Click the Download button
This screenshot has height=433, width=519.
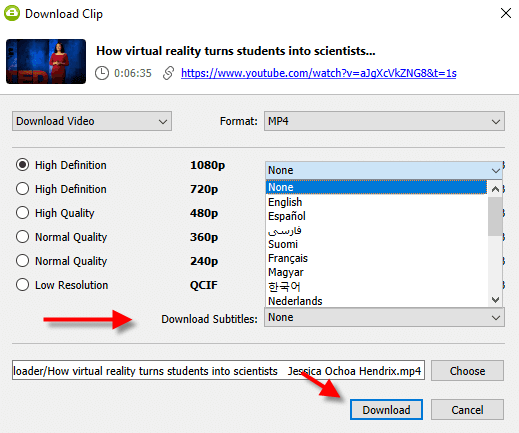[x=386, y=410]
